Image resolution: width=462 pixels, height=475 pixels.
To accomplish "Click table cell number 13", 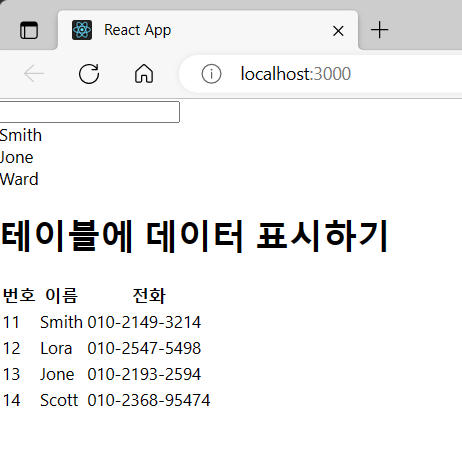I will tap(12, 374).
